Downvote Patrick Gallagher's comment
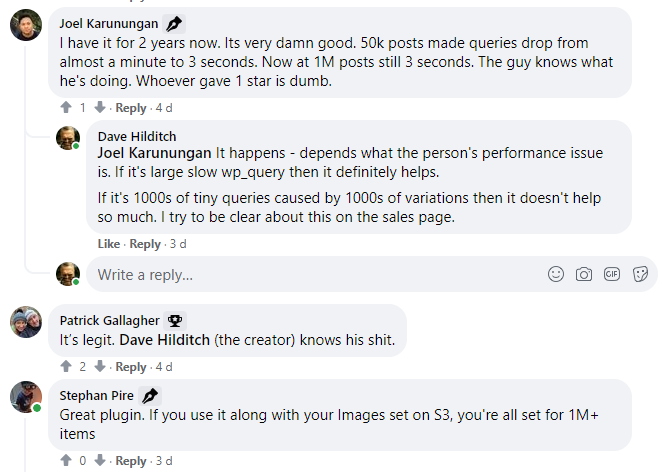Viewport: 669px width, 472px height. [x=99, y=367]
